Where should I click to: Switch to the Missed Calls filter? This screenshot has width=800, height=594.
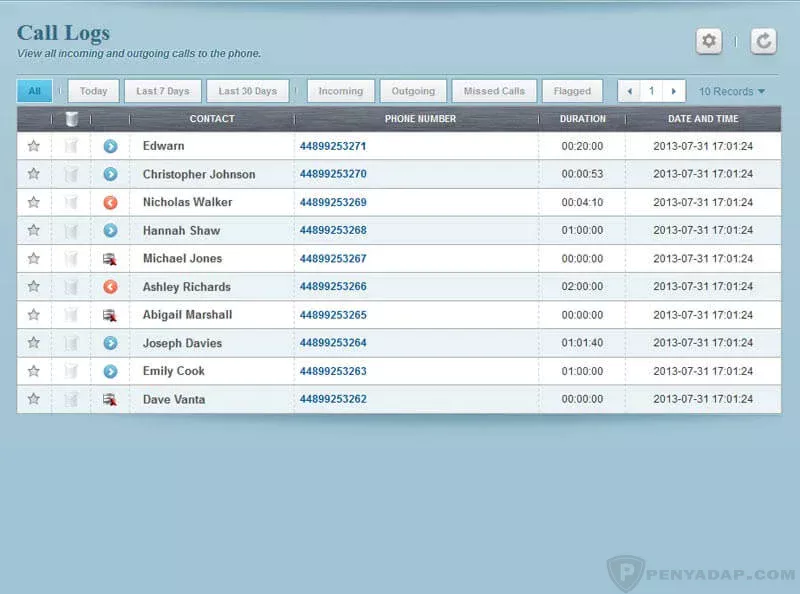[494, 90]
